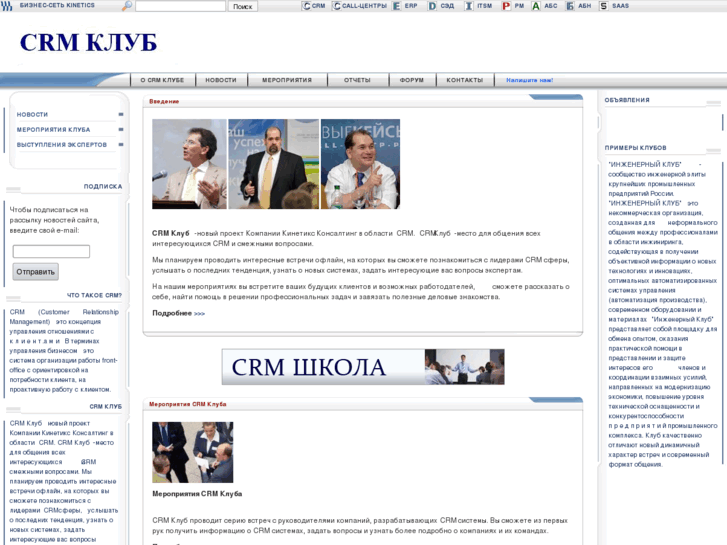Viewport: 727px width, 545px height.
Task: Open Мероприятия клуба sidebar link
Action: click(x=53, y=129)
